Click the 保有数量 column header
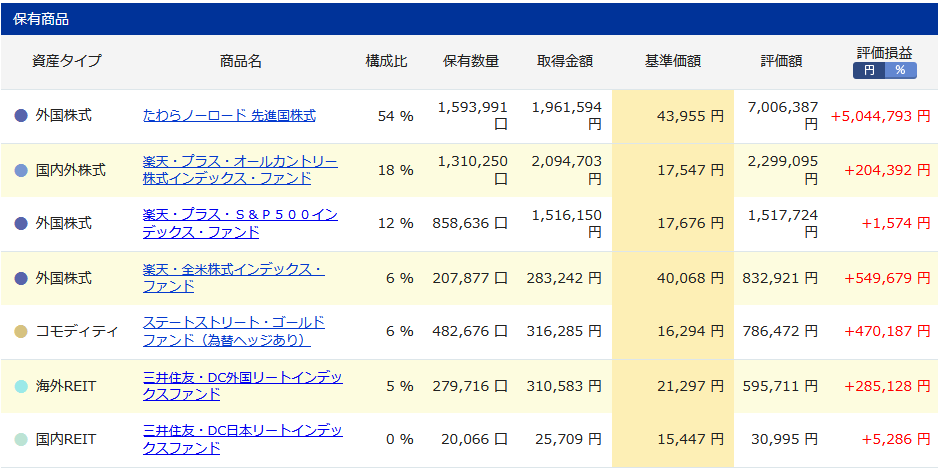Viewport: 938px width, 468px height. [x=471, y=61]
